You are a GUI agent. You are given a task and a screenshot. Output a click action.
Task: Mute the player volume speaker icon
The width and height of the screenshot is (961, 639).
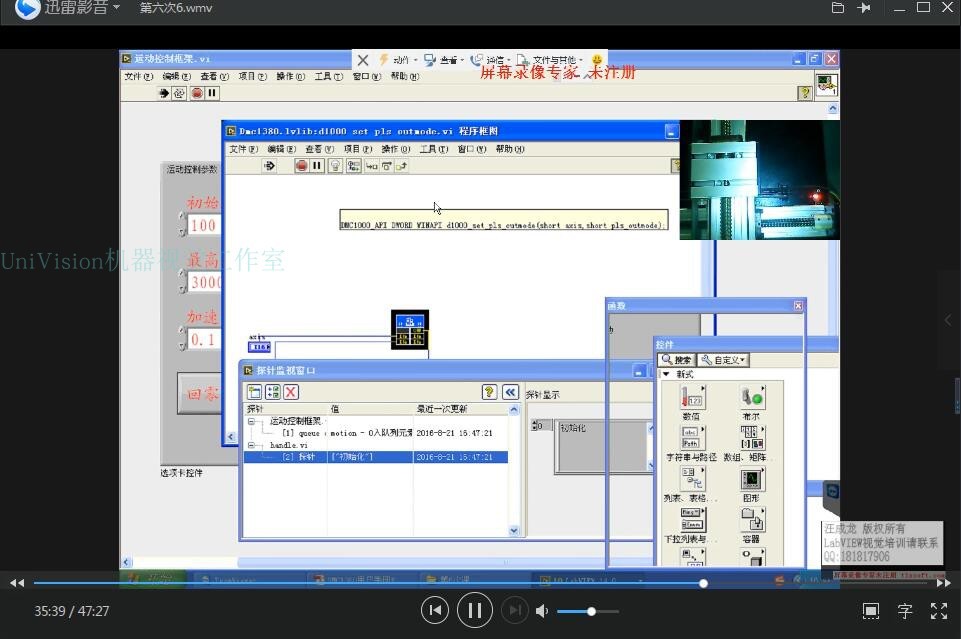542,611
